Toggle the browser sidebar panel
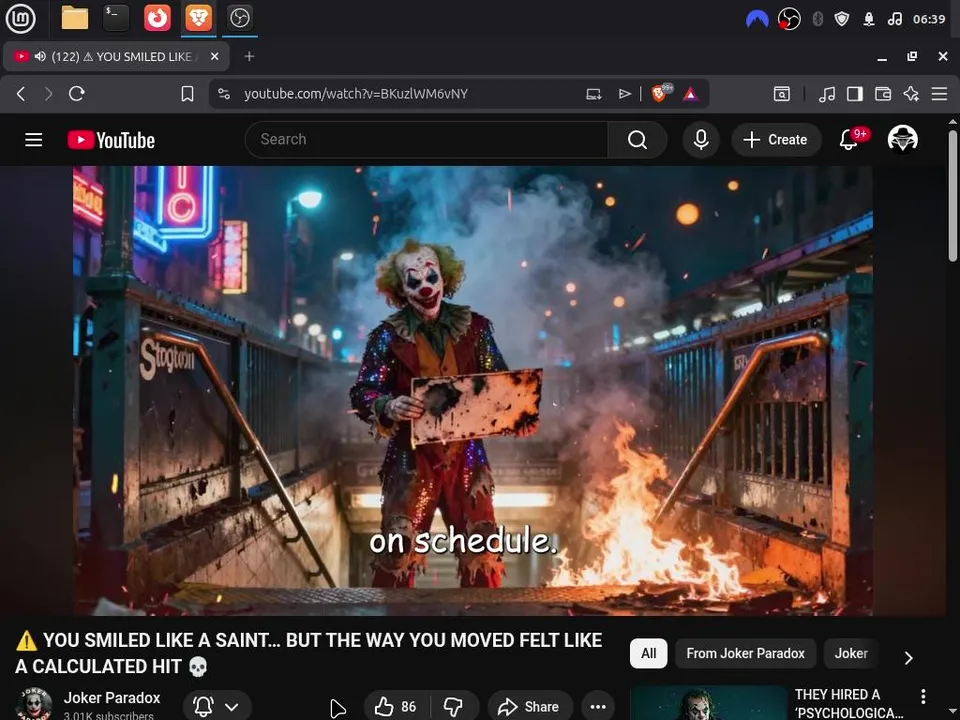This screenshot has height=720, width=960. (x=855, y=94)
